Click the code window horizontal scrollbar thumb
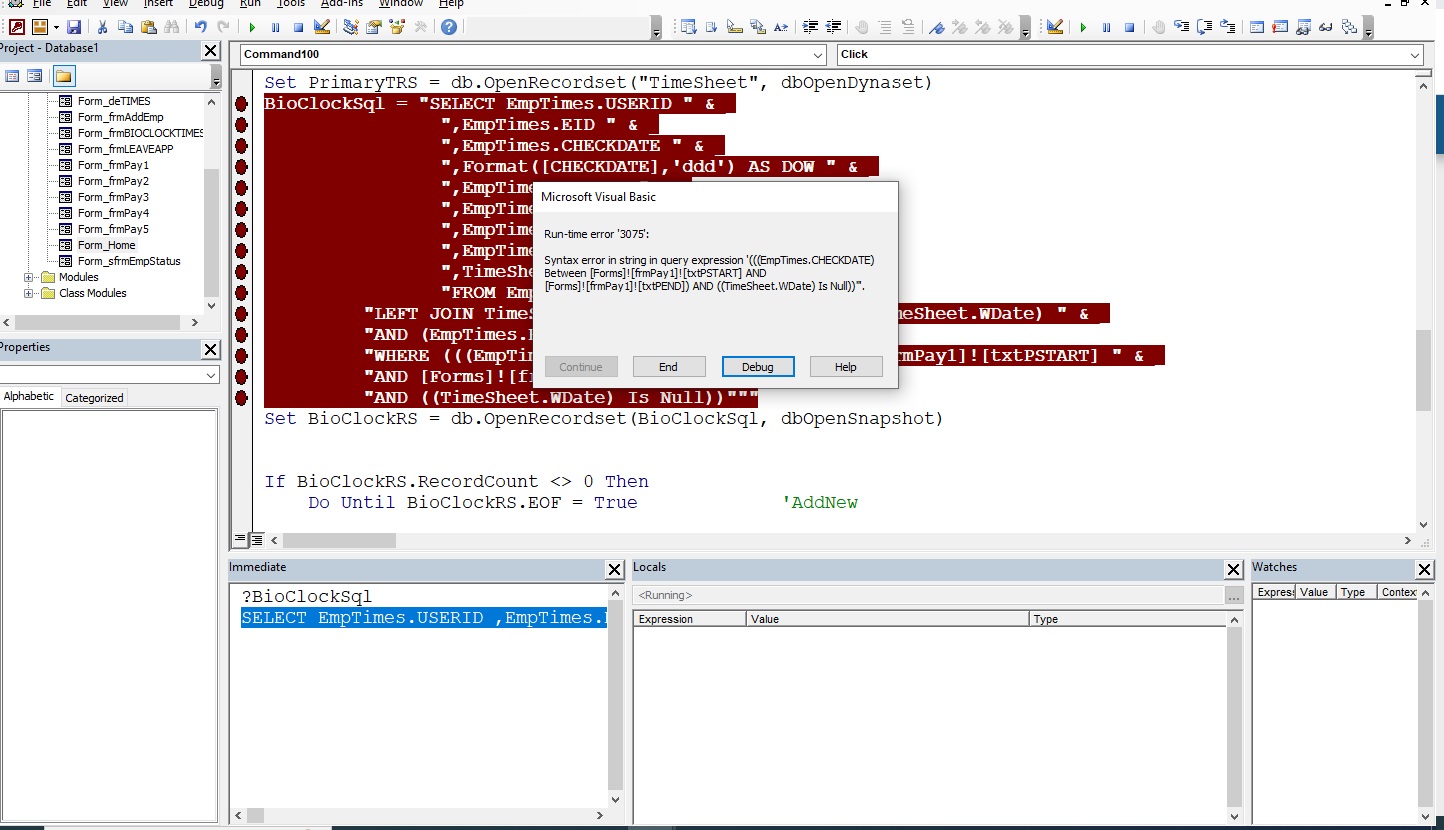The height and width of the screenshot is (830, 1444). (x=339, y=540)
